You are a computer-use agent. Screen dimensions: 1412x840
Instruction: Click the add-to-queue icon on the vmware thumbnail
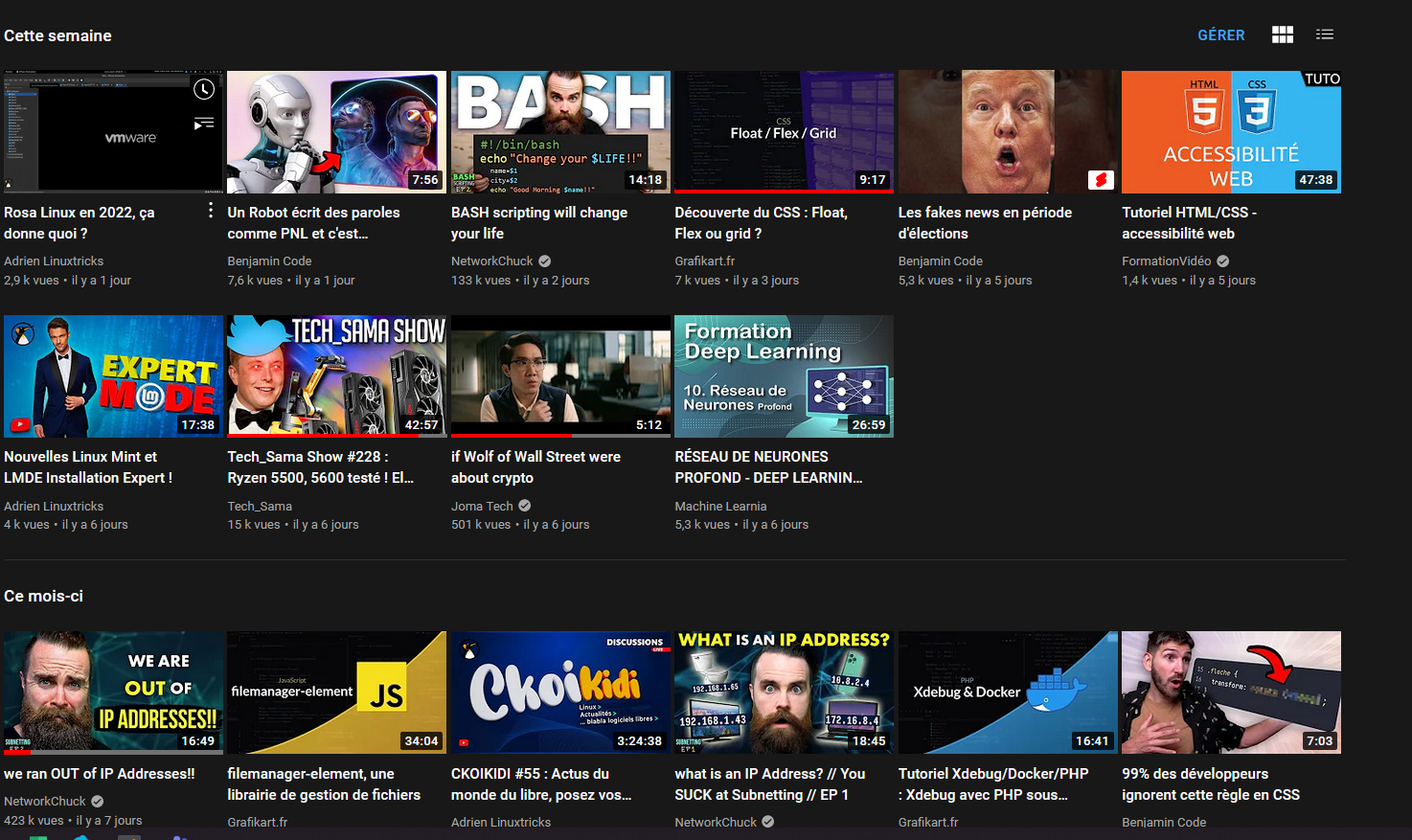coord(204,123)
